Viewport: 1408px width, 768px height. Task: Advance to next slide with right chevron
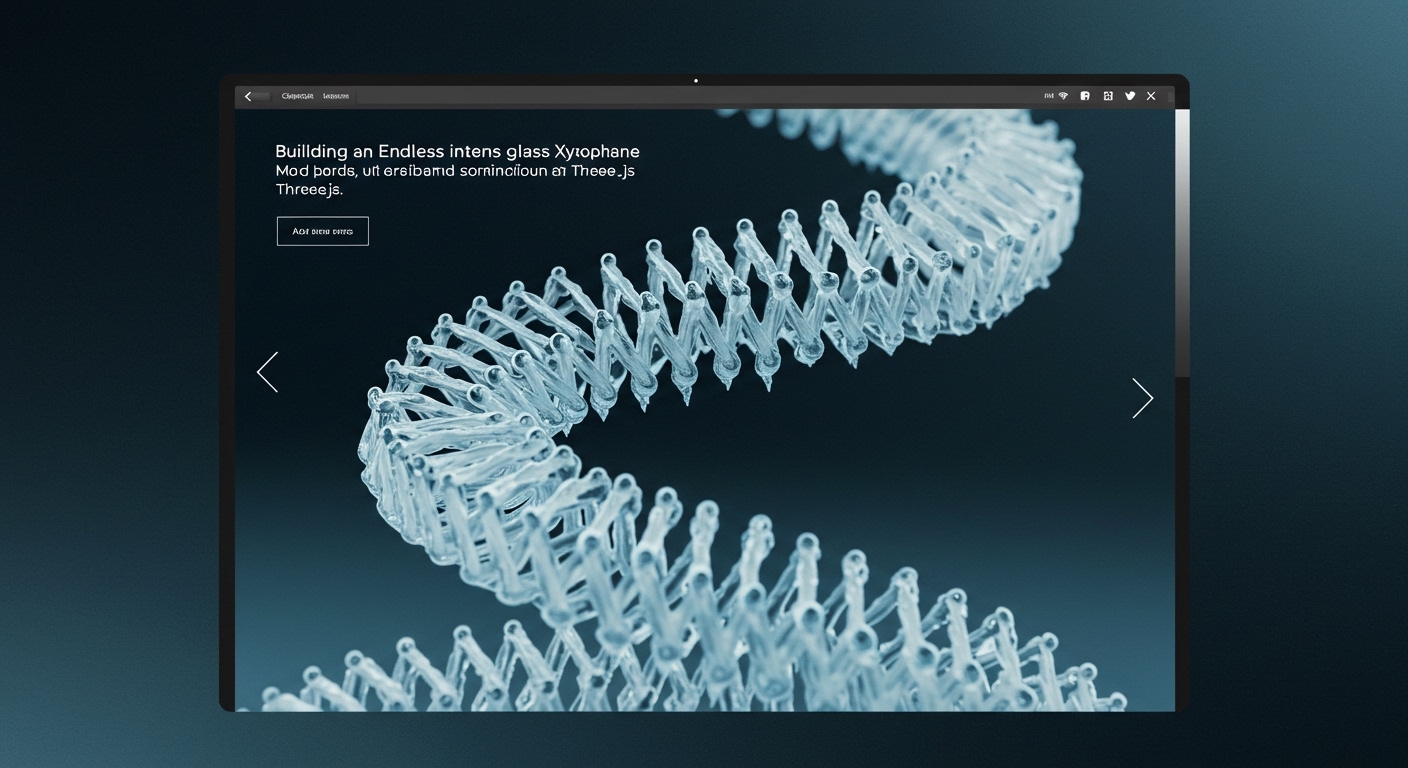(1142, 398)
